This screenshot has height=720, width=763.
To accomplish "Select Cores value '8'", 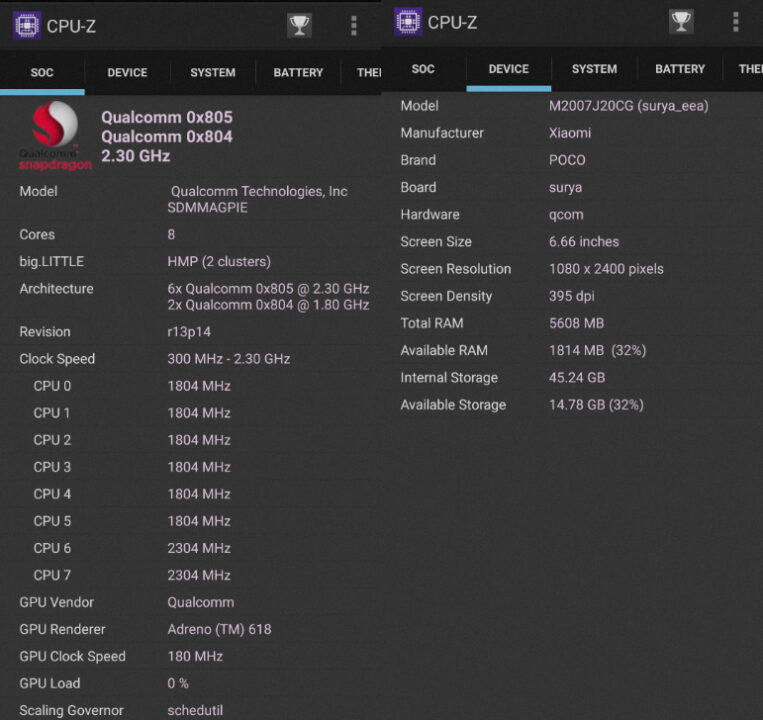I will [171, 234].
